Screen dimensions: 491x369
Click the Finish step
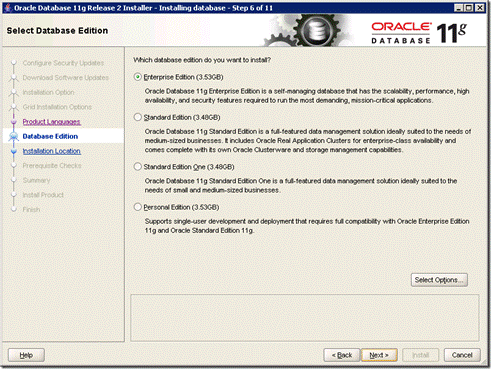click(31, 210)
